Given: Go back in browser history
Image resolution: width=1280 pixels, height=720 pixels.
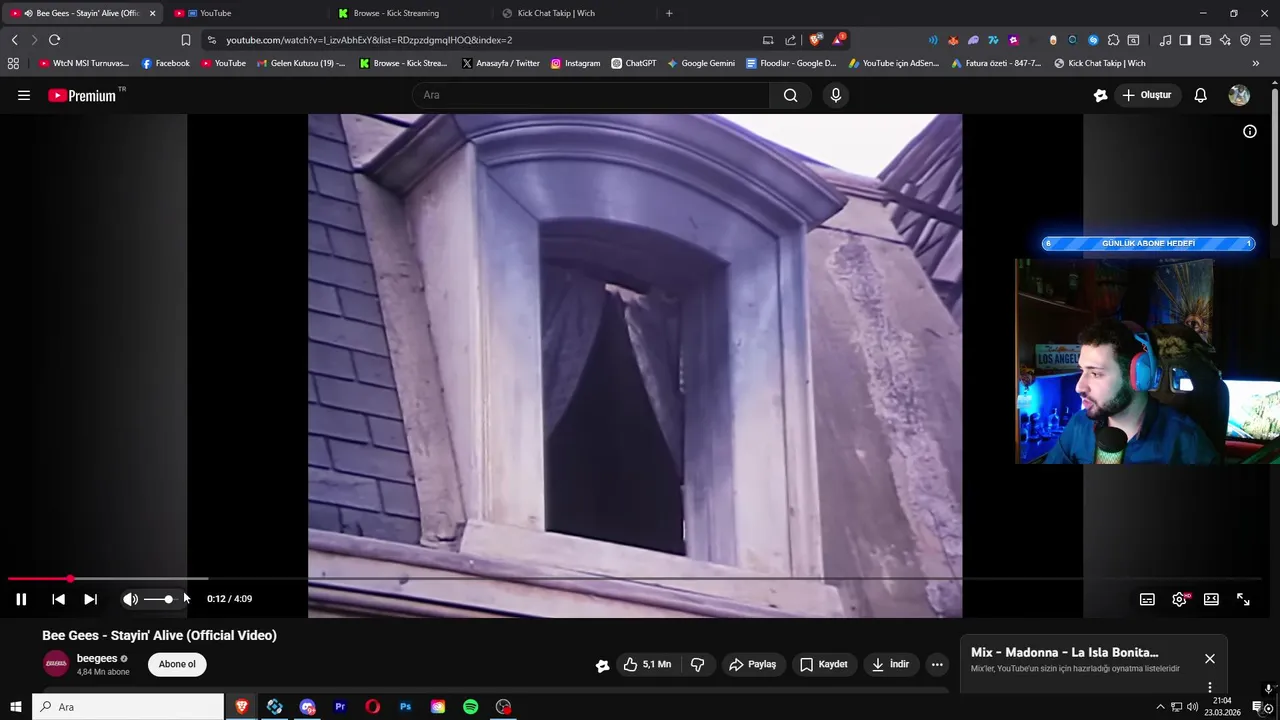Looking at the screenshot, I should point(14,40).
